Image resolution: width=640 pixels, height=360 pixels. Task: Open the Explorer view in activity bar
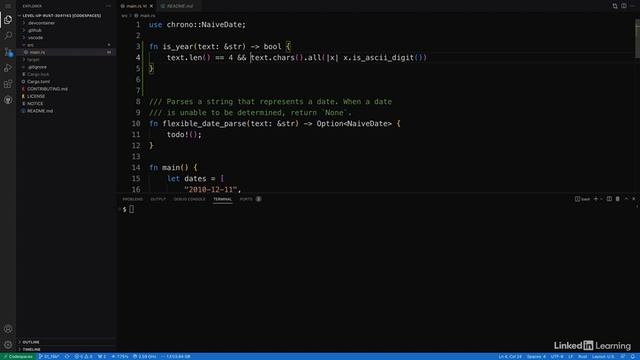click(8, 20)
